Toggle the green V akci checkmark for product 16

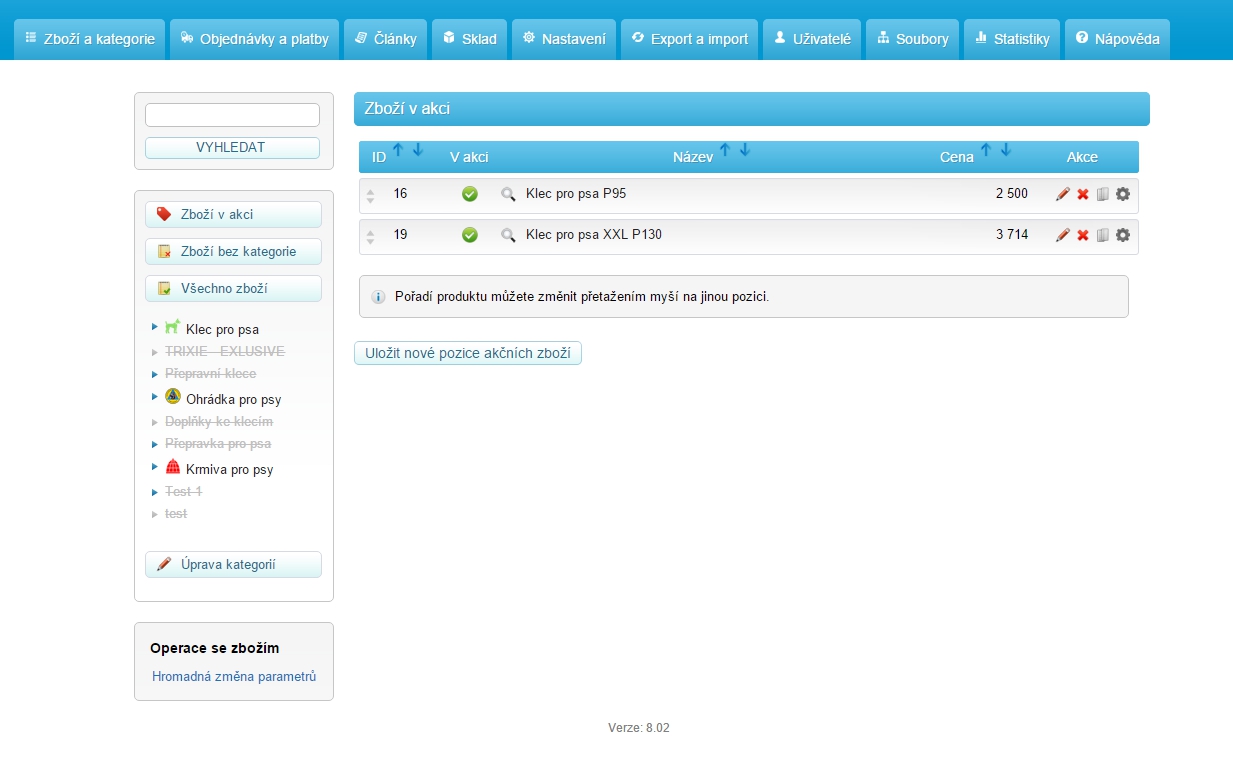(x=470, y=194)
